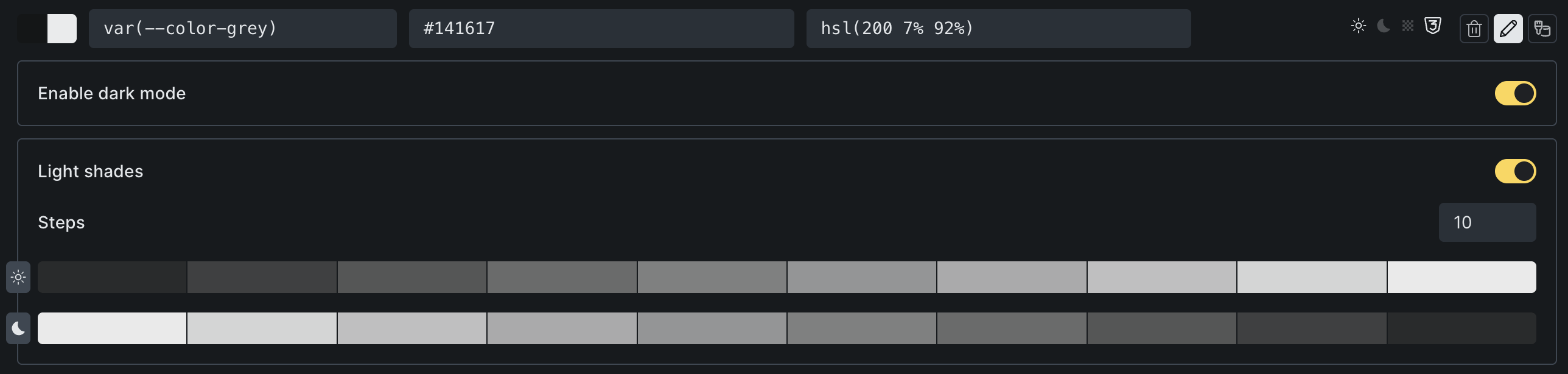This screenshot has height=374, width=1568.
Task: Click the highlighted pencil edit button
Action: click(x=1508, y=29)
